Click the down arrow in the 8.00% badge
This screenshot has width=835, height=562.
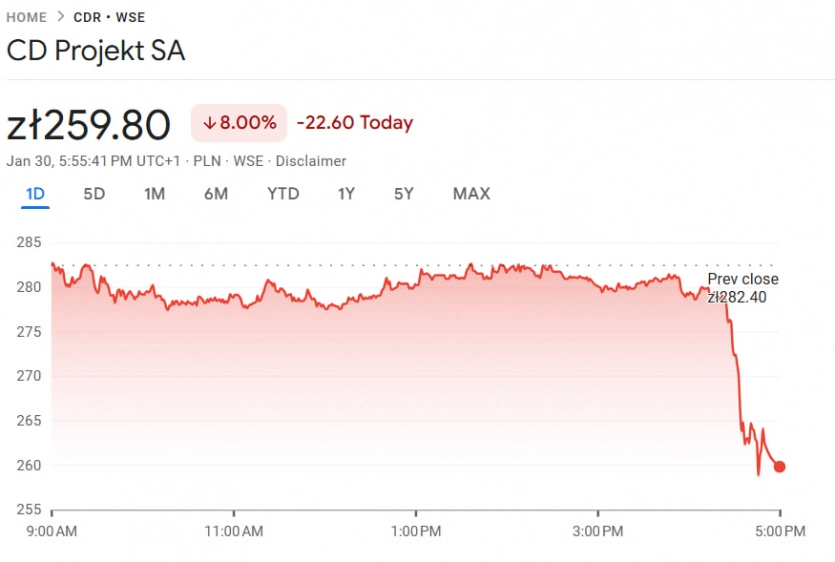[209, 123]
